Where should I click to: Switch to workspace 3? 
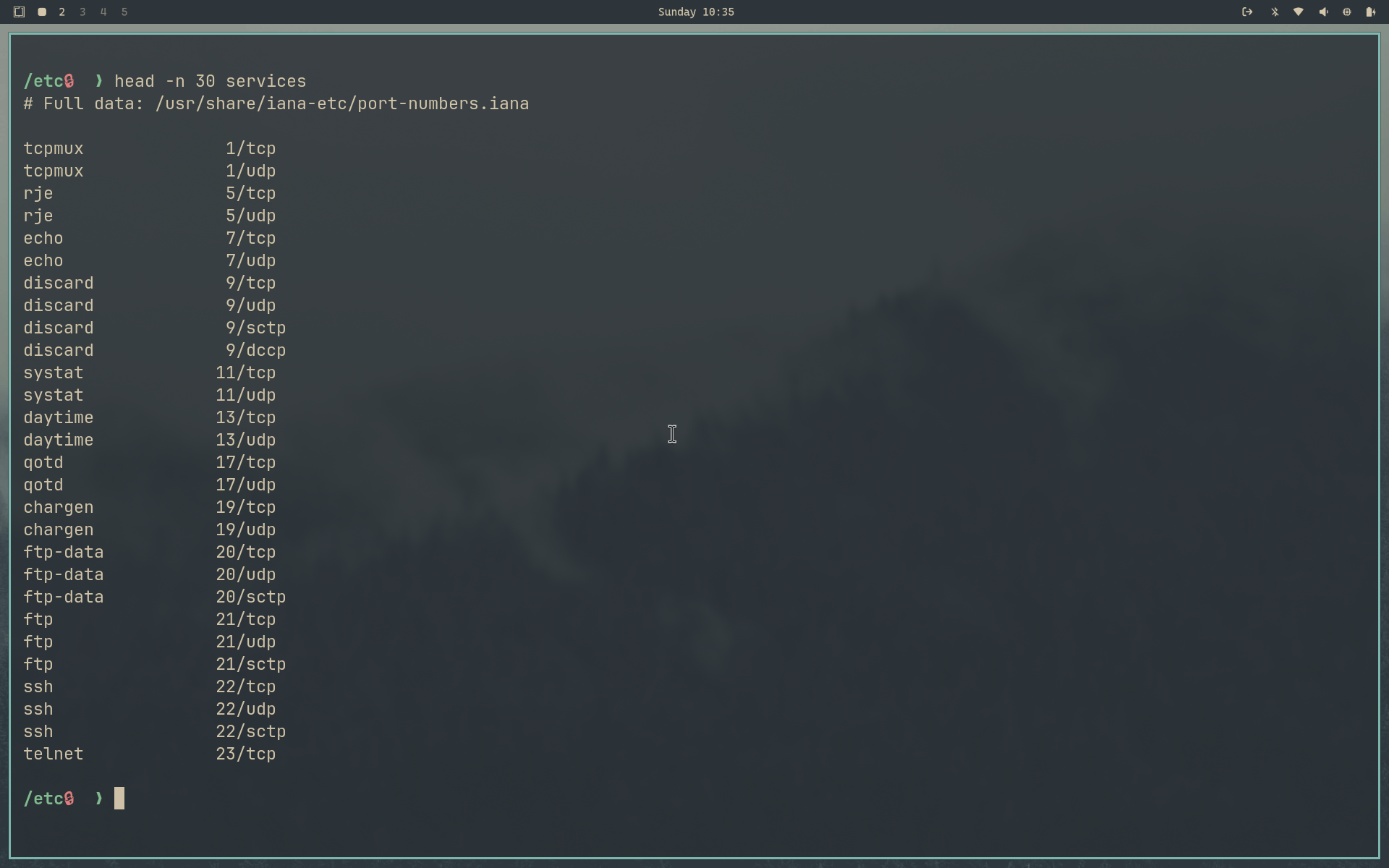(x=82, y=12)
